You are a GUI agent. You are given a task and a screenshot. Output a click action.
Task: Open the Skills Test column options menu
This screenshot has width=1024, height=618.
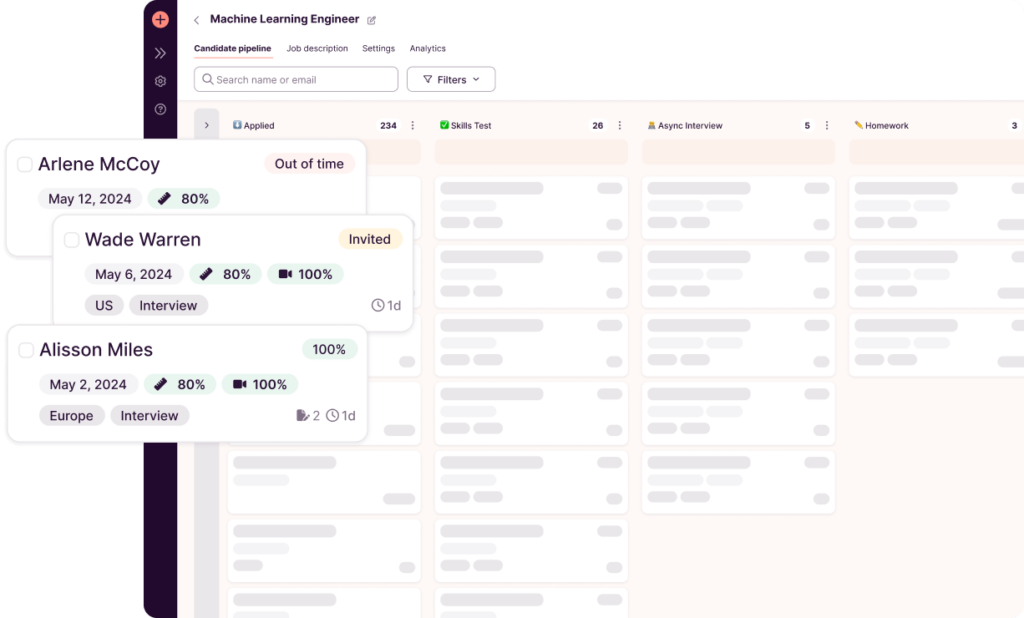(x=620, y=125)
